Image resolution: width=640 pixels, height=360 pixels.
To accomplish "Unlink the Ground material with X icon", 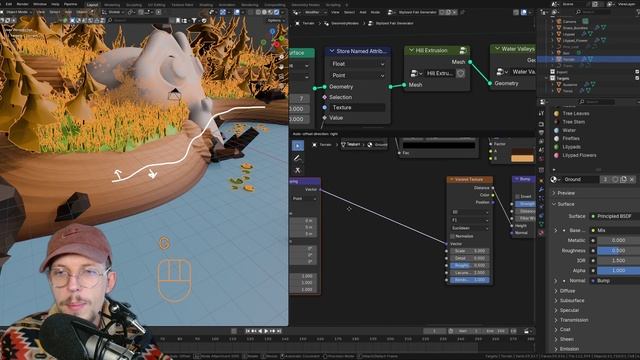I will tap(632, 179).
